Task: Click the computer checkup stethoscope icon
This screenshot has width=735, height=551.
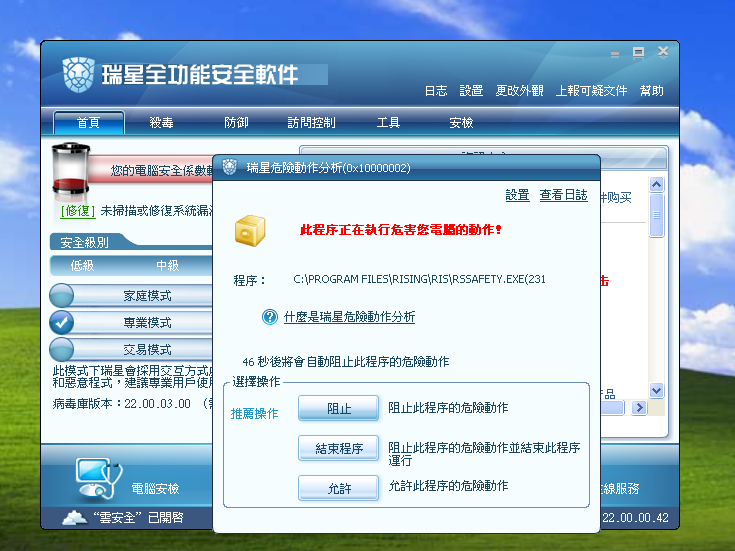Action: coord(99,478)
